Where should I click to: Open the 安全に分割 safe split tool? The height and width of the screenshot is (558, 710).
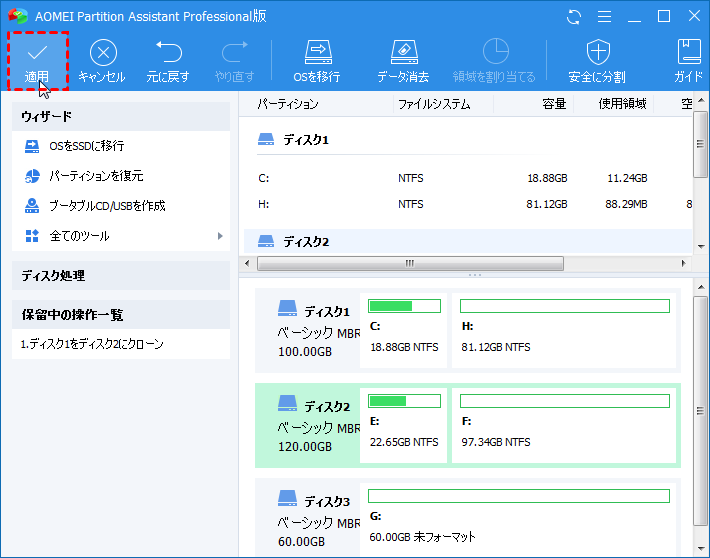coord(598,61)
